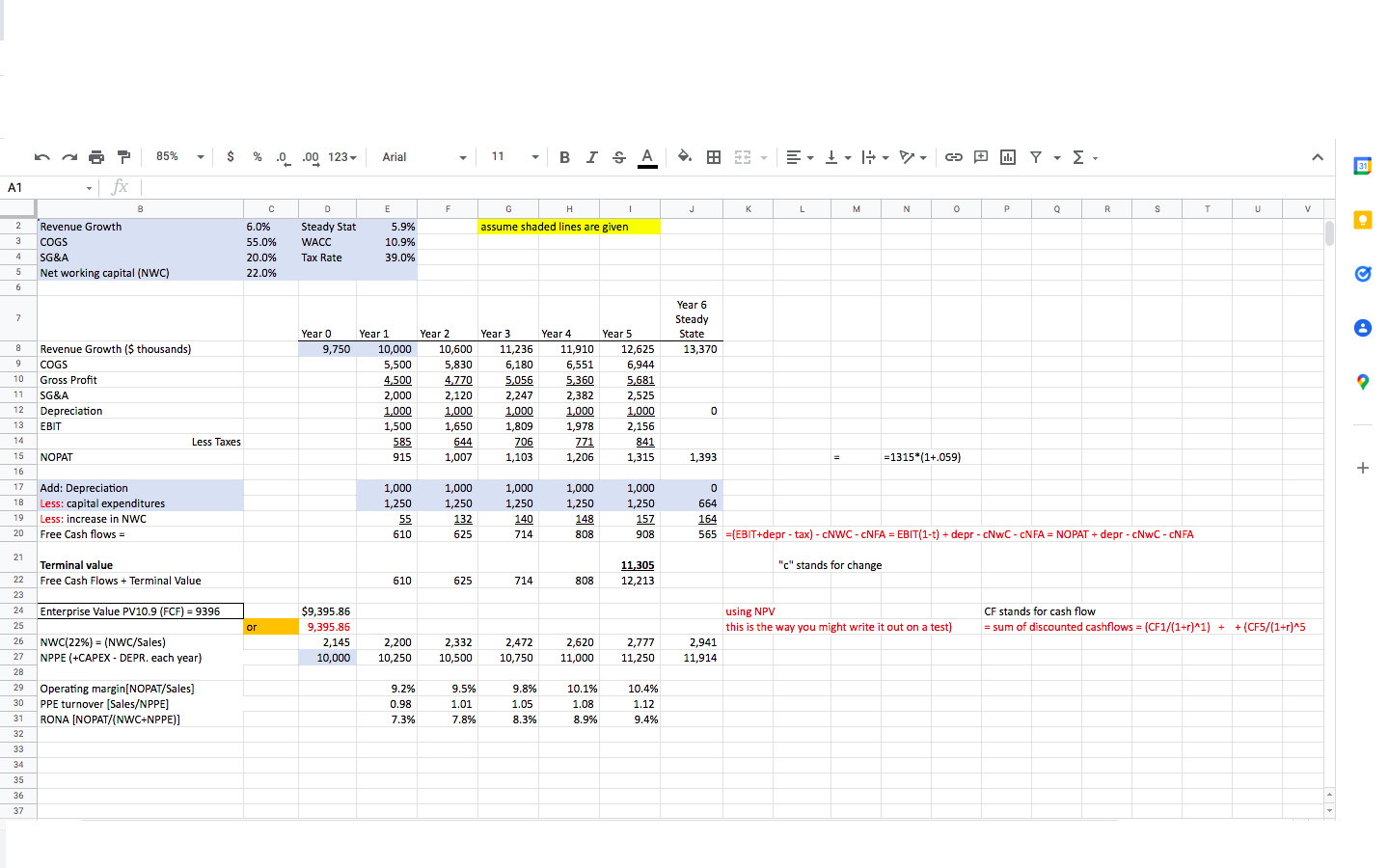
Task: Toggle bold formatting
Action: 564,156
